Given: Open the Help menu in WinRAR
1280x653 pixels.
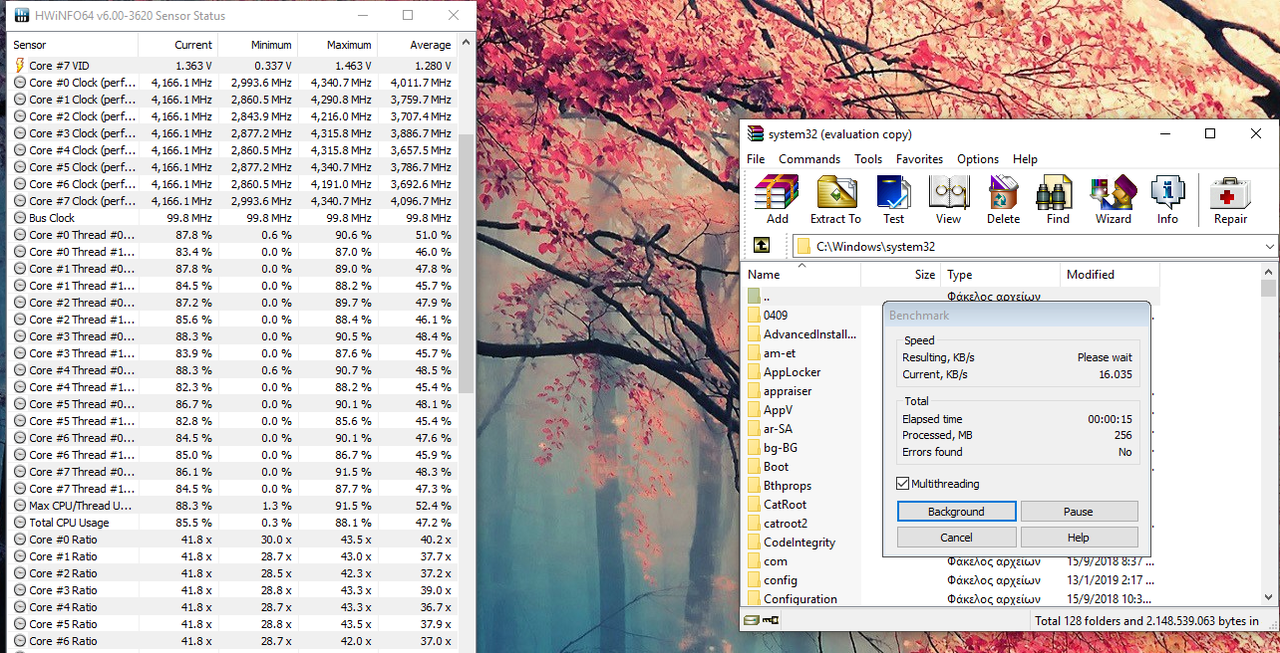Looking at the screenshot, I should [x=1025, y=159].
